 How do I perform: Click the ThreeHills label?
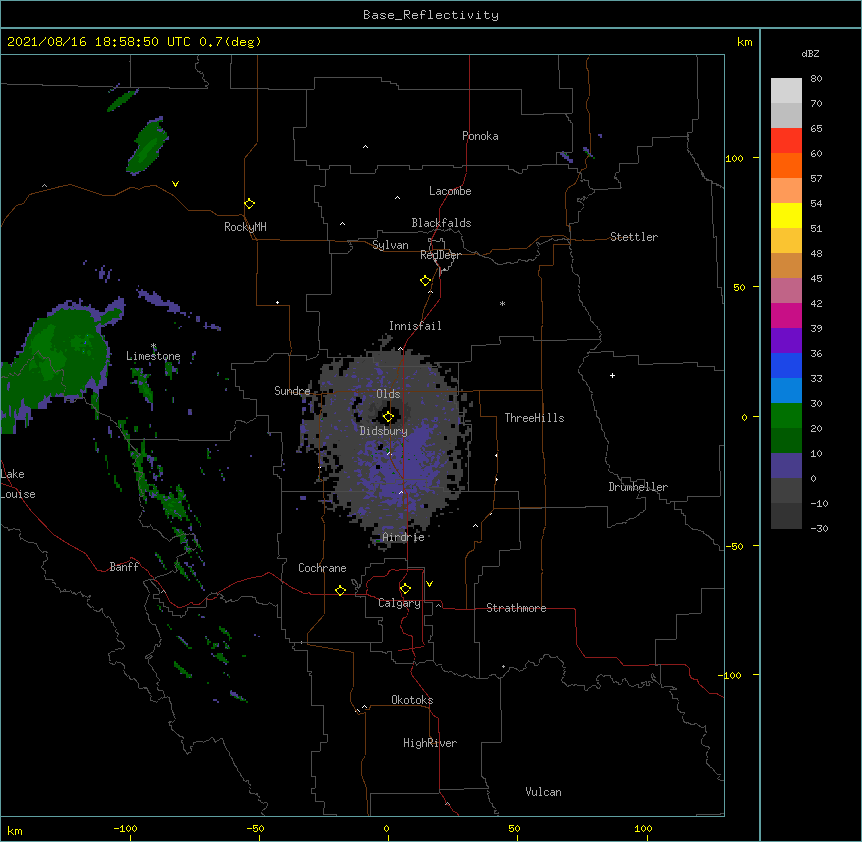(x=534, y=418)
